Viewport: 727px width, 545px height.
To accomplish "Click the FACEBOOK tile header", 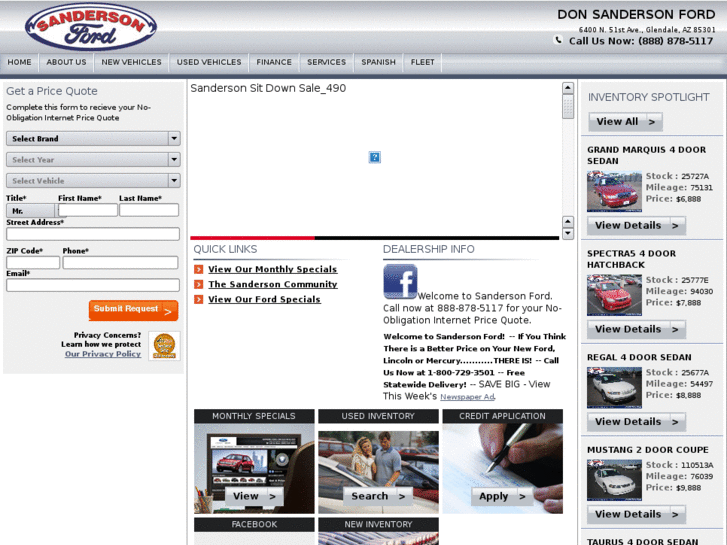I will tap(254, 524).
